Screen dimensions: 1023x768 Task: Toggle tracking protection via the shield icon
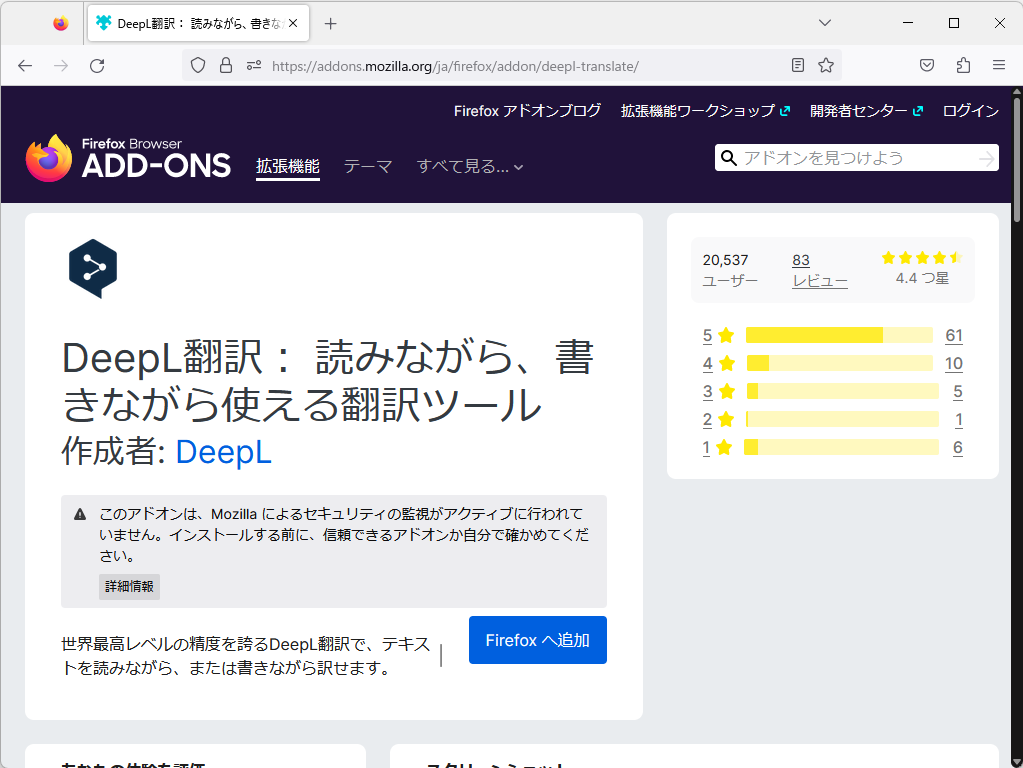[x=196, y=64]
